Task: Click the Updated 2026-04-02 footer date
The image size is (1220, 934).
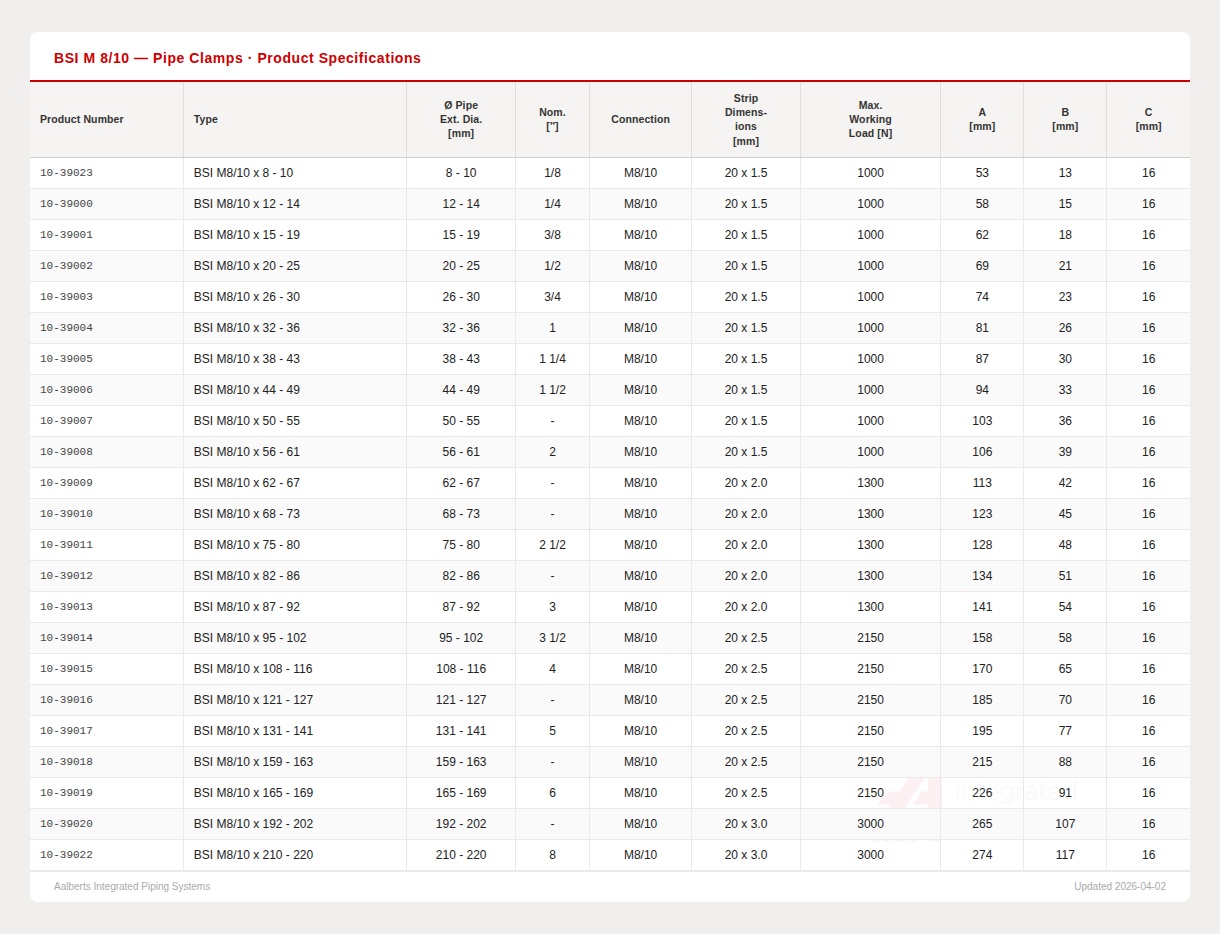Action: tap(1119, 887)
